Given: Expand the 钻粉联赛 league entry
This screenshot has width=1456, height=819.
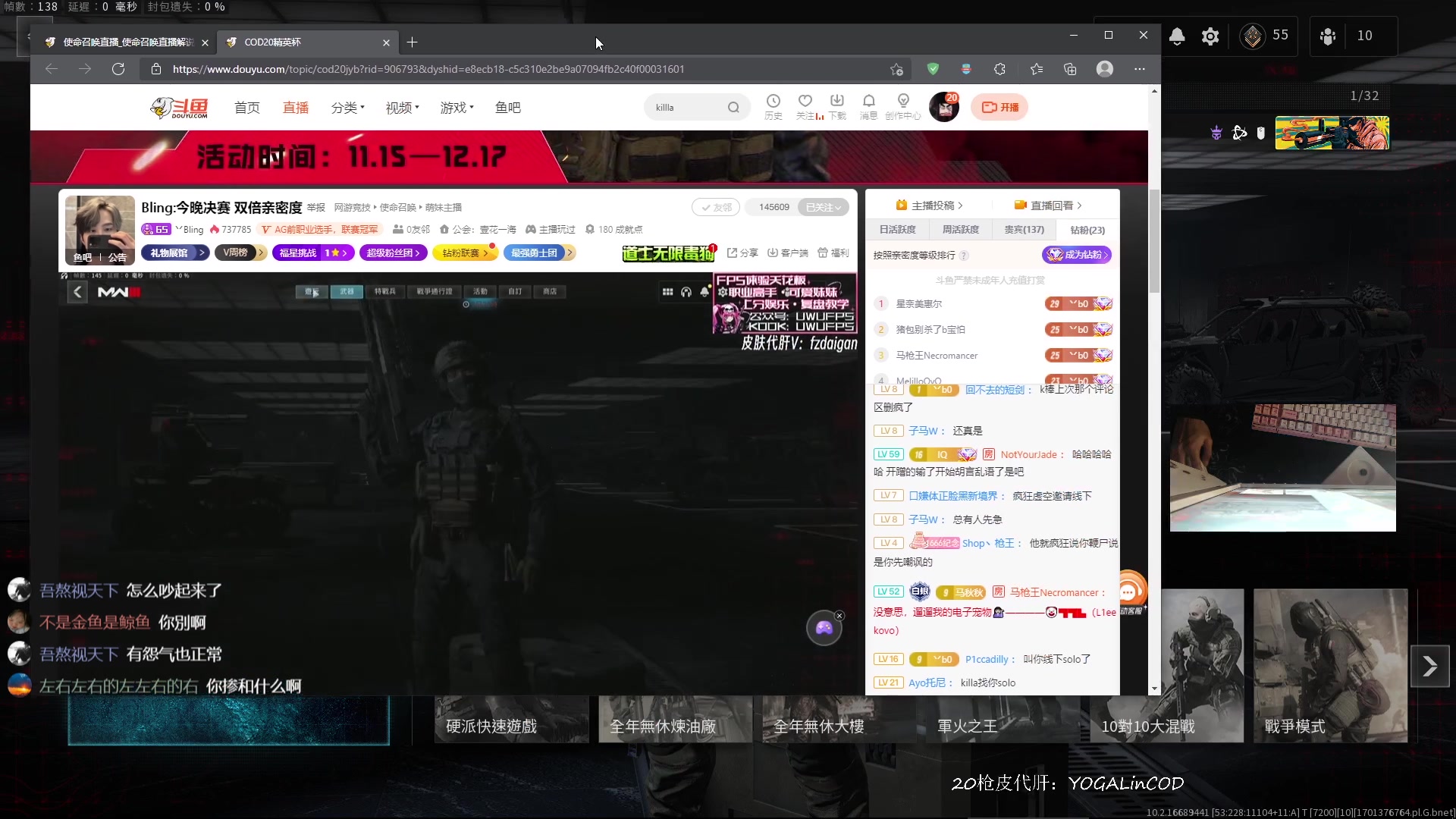Looking at the screenshot, I should (x=465, y=253).
